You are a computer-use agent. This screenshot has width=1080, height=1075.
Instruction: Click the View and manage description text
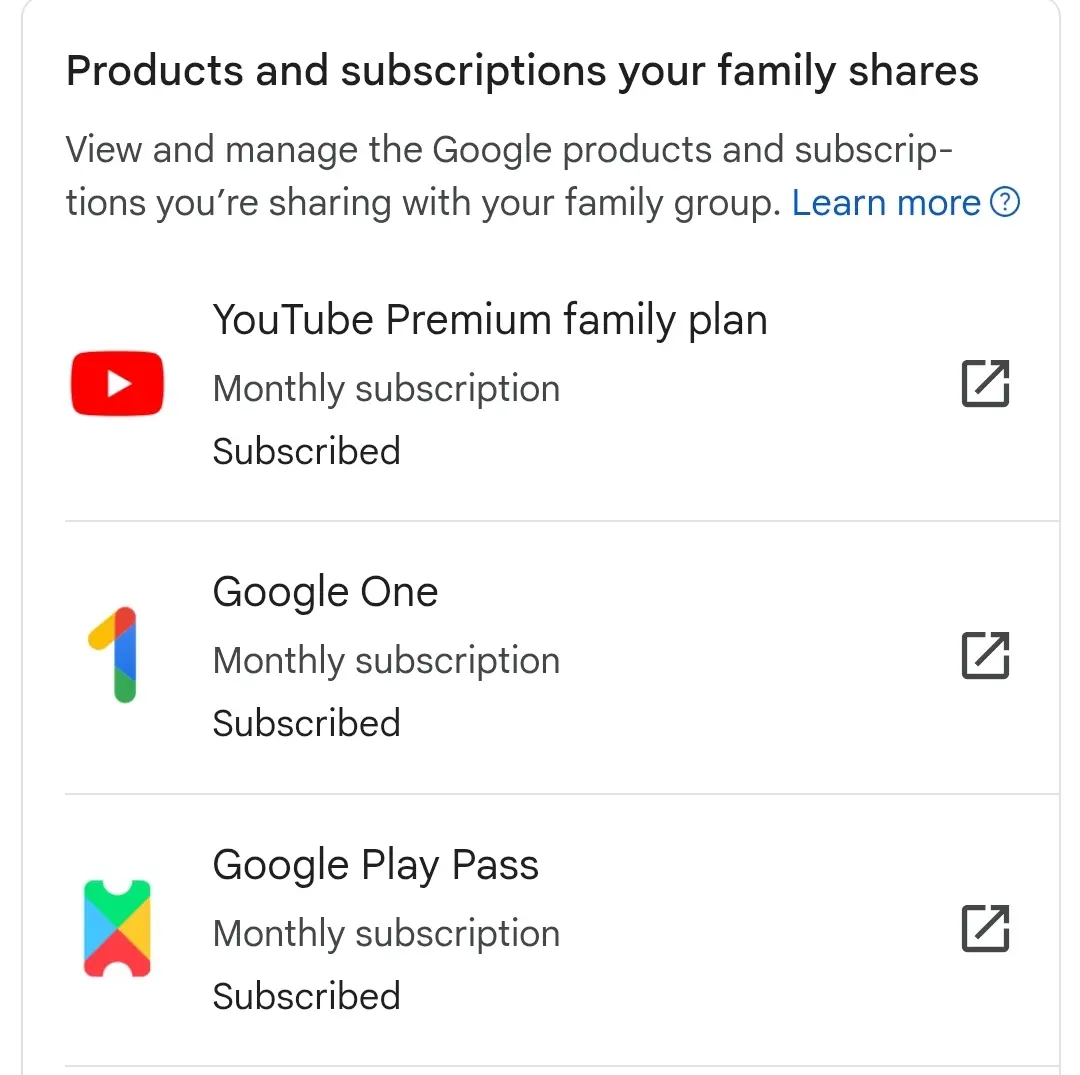[x=510, y=176]
